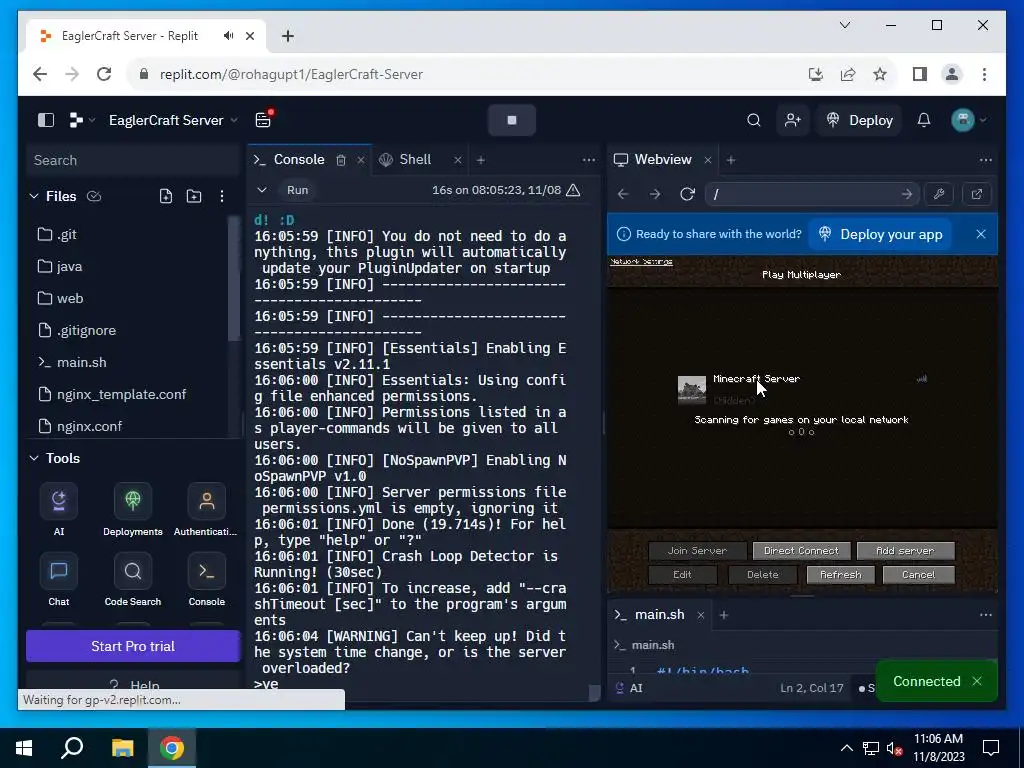Invite collaborators with the add-person icon

(x=793, y=120)
